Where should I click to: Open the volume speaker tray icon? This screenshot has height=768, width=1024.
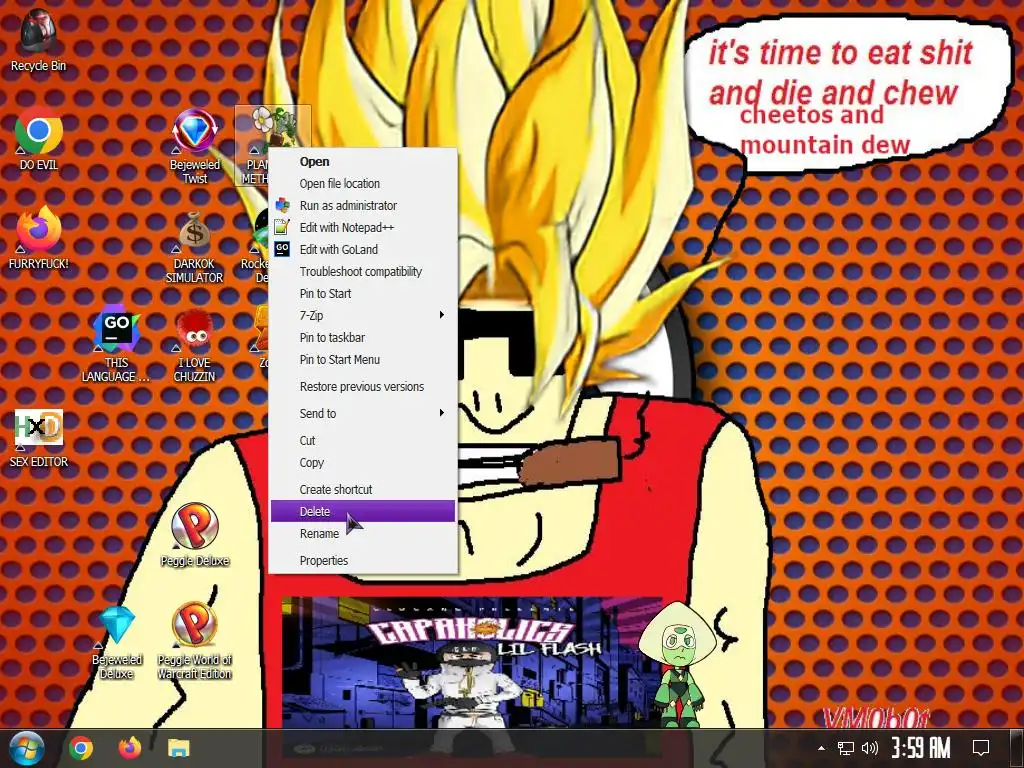pos(869,748)
